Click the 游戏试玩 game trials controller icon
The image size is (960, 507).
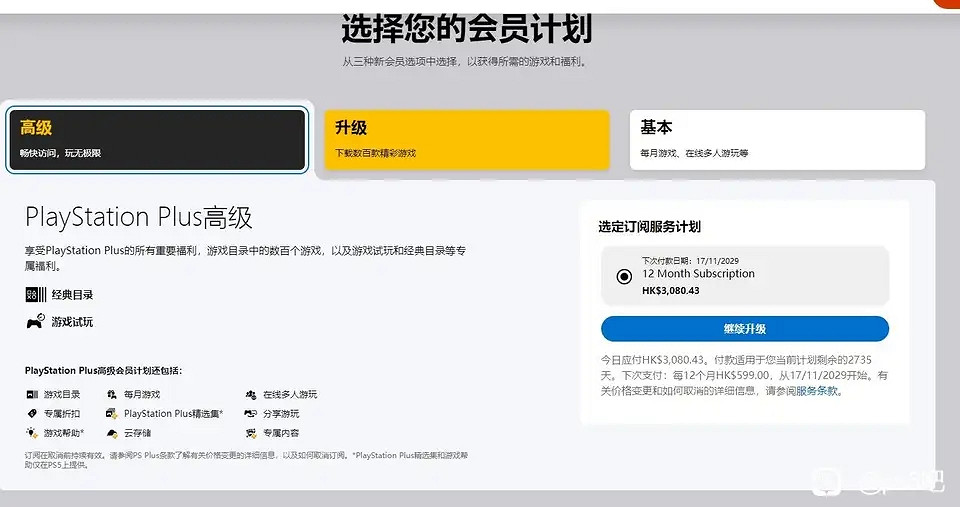pyautogui.click(x=36, y=321)
